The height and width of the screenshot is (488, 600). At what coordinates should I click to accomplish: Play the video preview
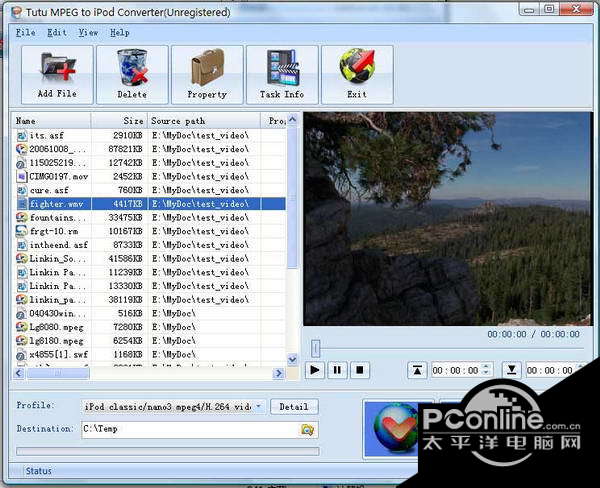(315, 370)
